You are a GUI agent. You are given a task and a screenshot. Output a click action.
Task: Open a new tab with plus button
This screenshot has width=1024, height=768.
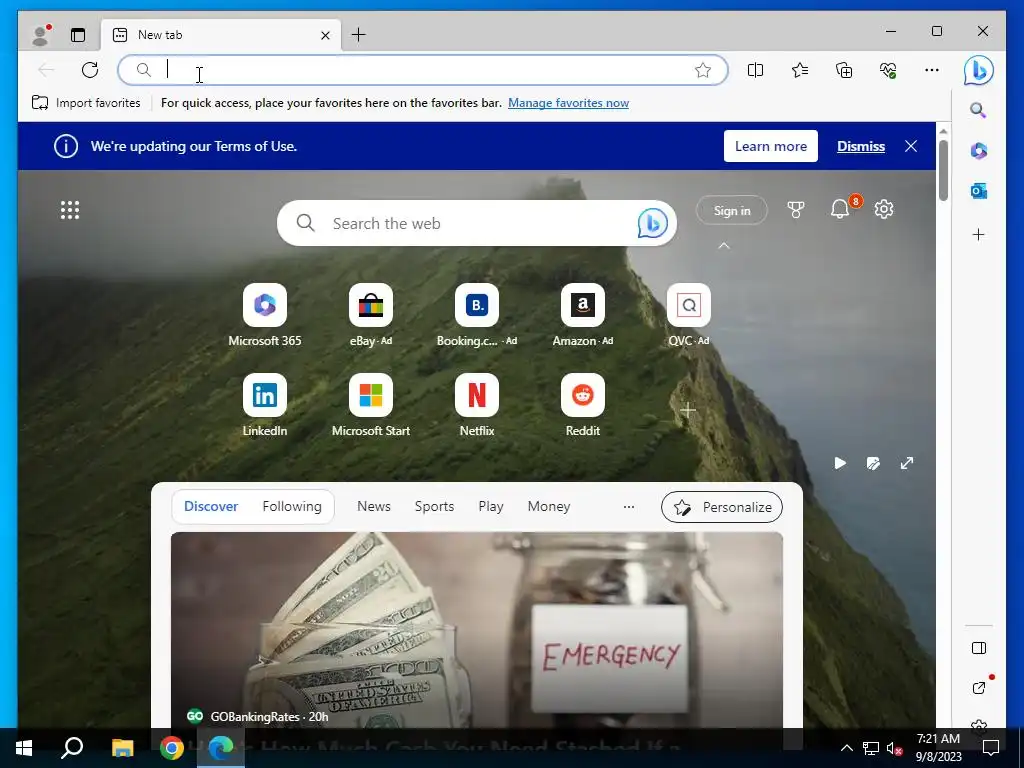pos(359,35)
